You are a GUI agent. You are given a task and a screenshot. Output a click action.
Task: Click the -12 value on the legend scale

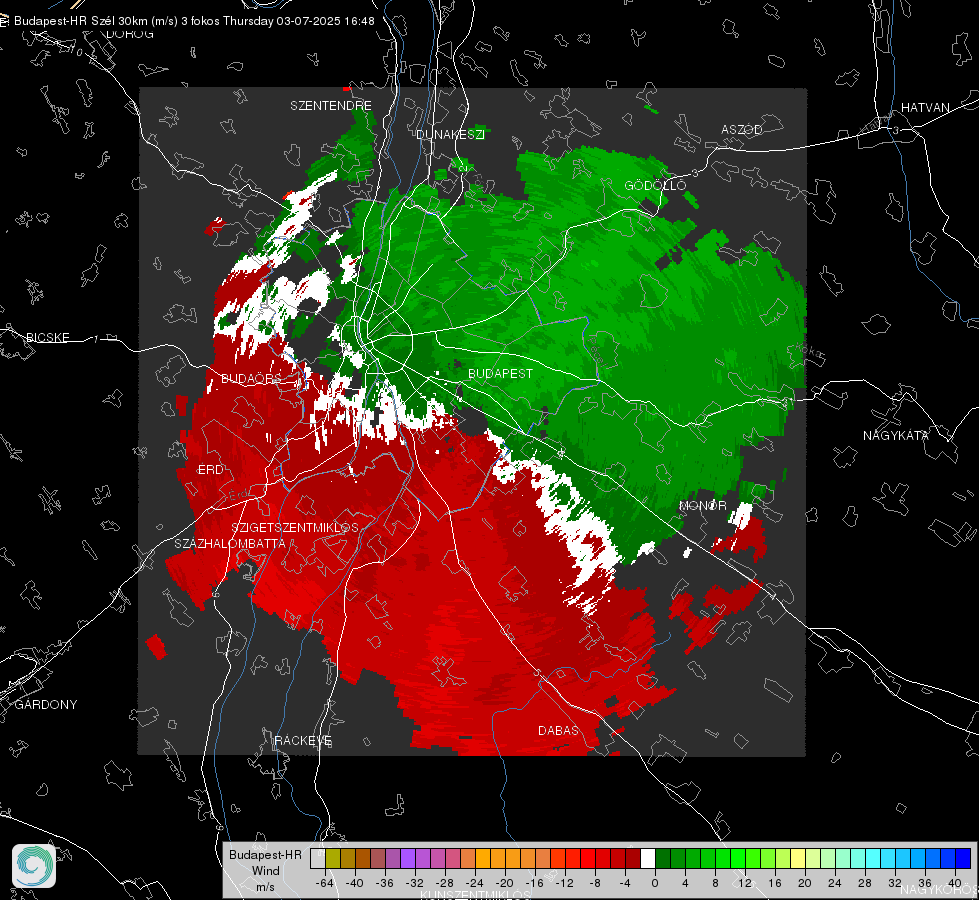coord(564,883)
